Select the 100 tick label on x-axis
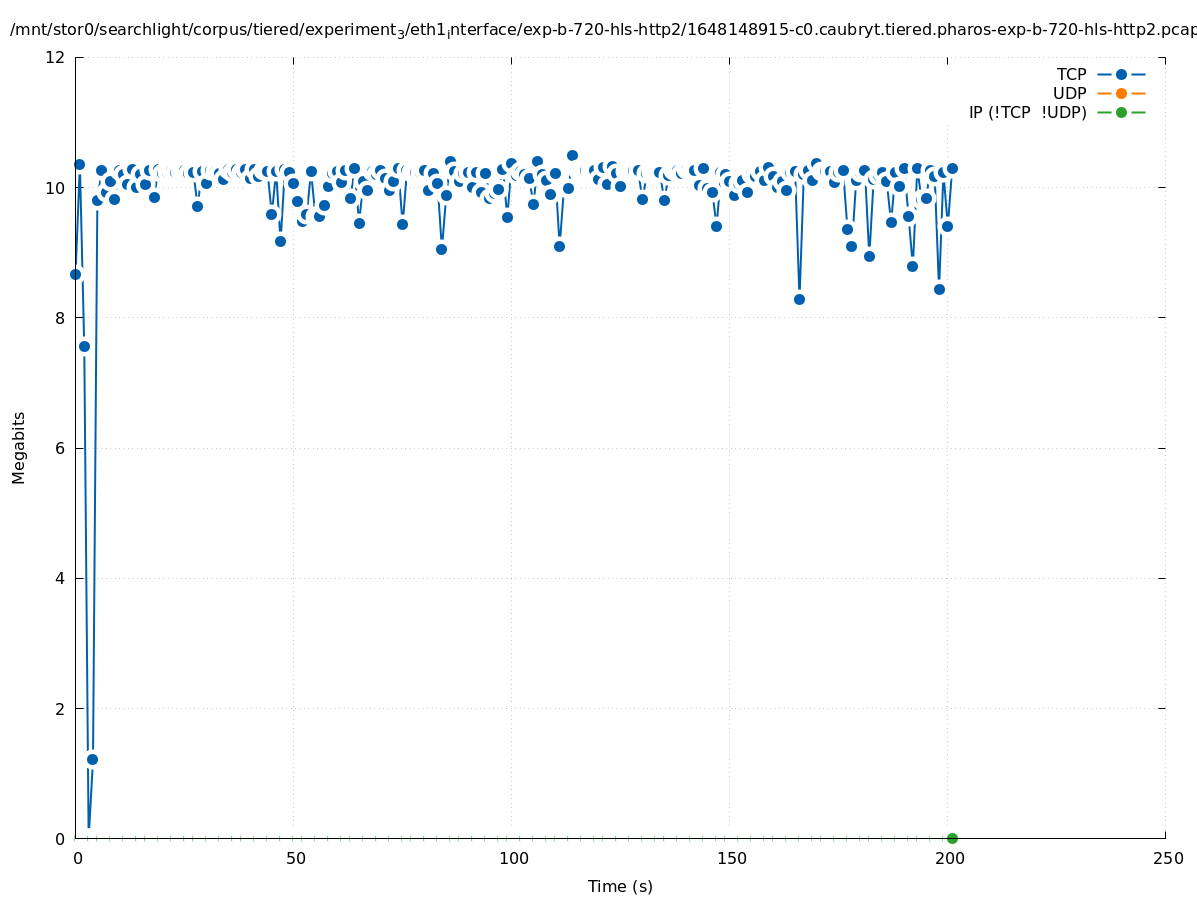Viewport: 1197px width, 900px height. point(512,859)
